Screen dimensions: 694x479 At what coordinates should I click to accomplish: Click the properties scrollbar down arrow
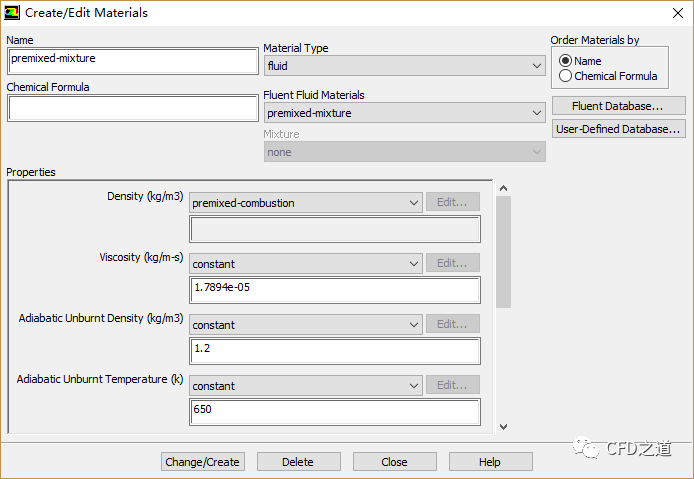pos(503,426)
